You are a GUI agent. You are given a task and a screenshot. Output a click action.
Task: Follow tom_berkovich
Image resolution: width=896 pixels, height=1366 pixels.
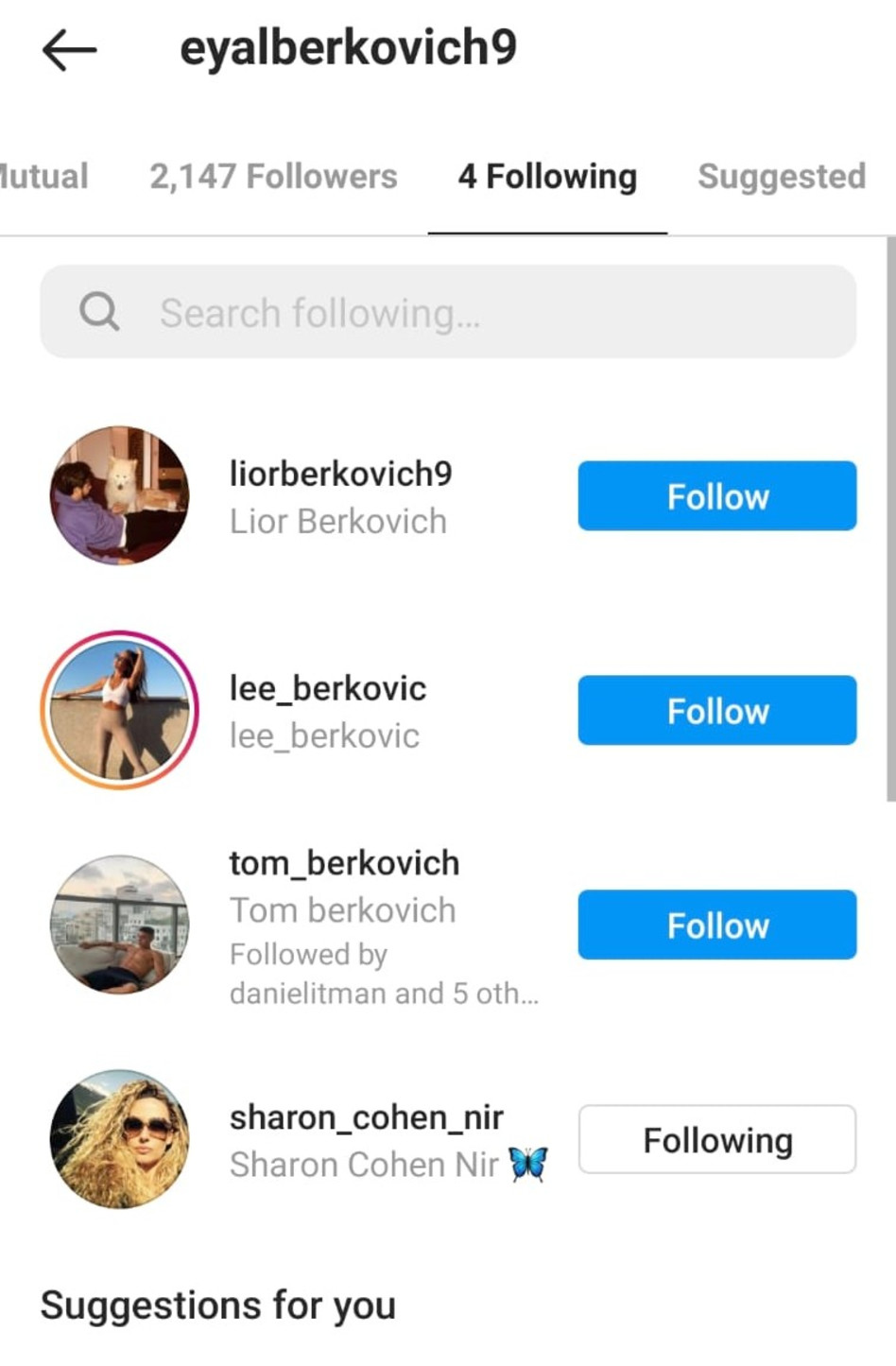tap(716, 925)
